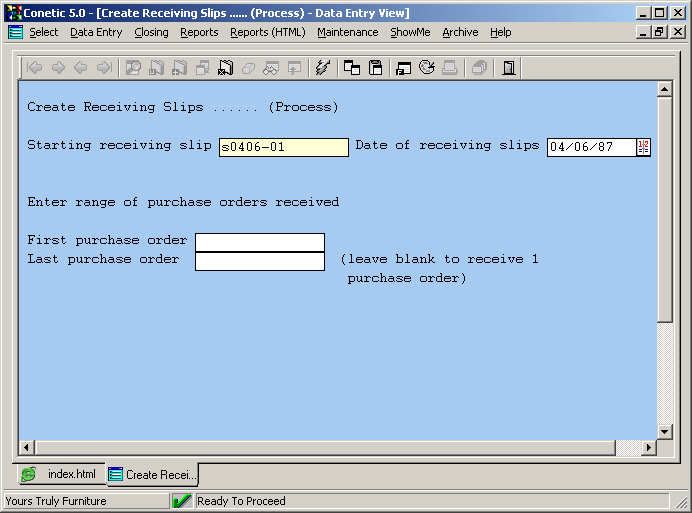Click the small window form toolbar icon

(403, 68)
